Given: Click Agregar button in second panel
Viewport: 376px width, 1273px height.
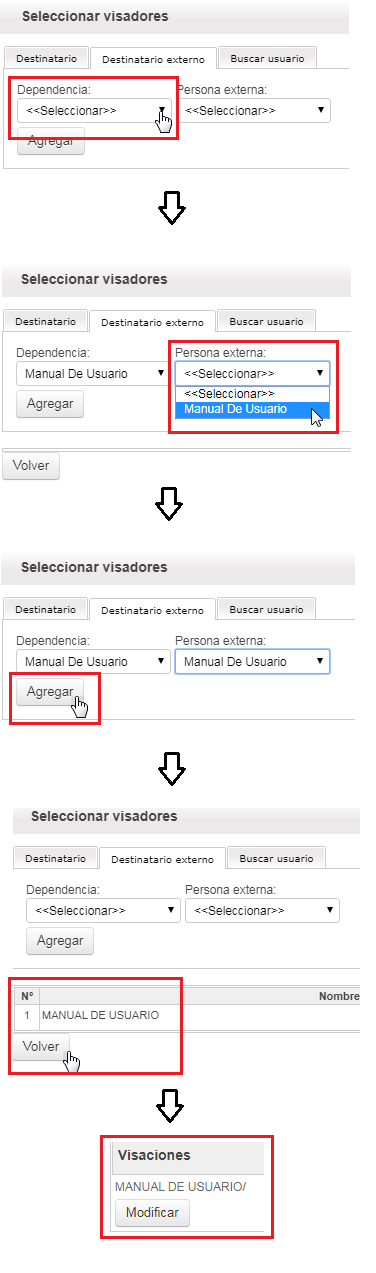Looking at the screenshot, I should coord(51,404).
